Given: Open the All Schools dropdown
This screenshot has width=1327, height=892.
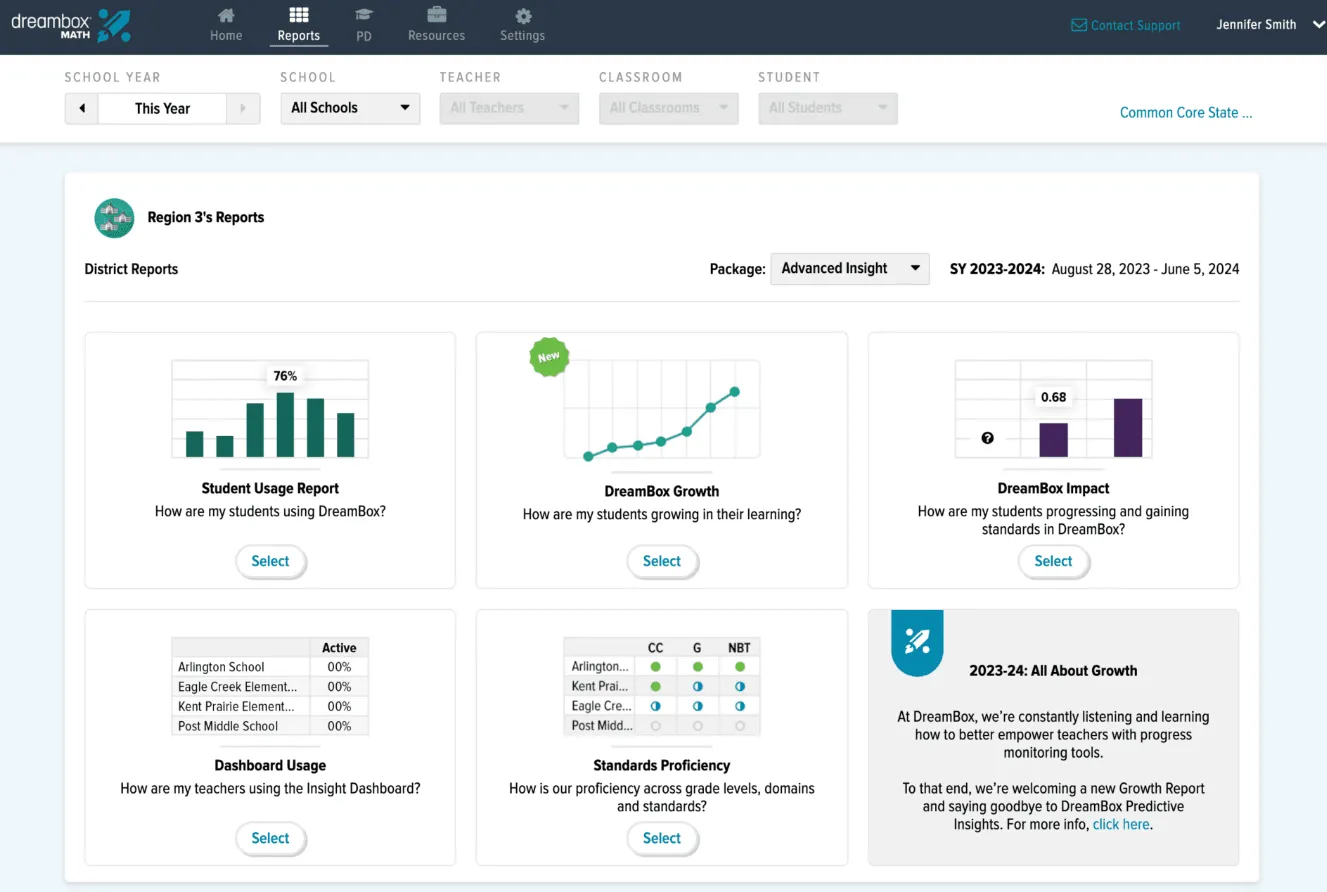Looking at the screenshot, I should (x=350, y=108).
